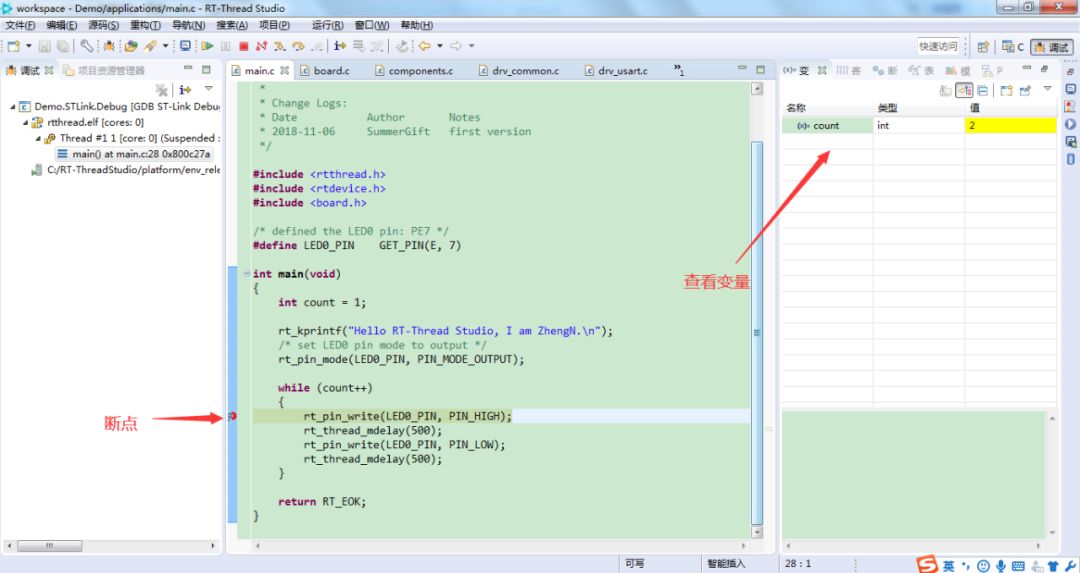Click the Step Return toolbar icon
The width and height of the screenshot is (1080, 573).
(x=317, y=46)
